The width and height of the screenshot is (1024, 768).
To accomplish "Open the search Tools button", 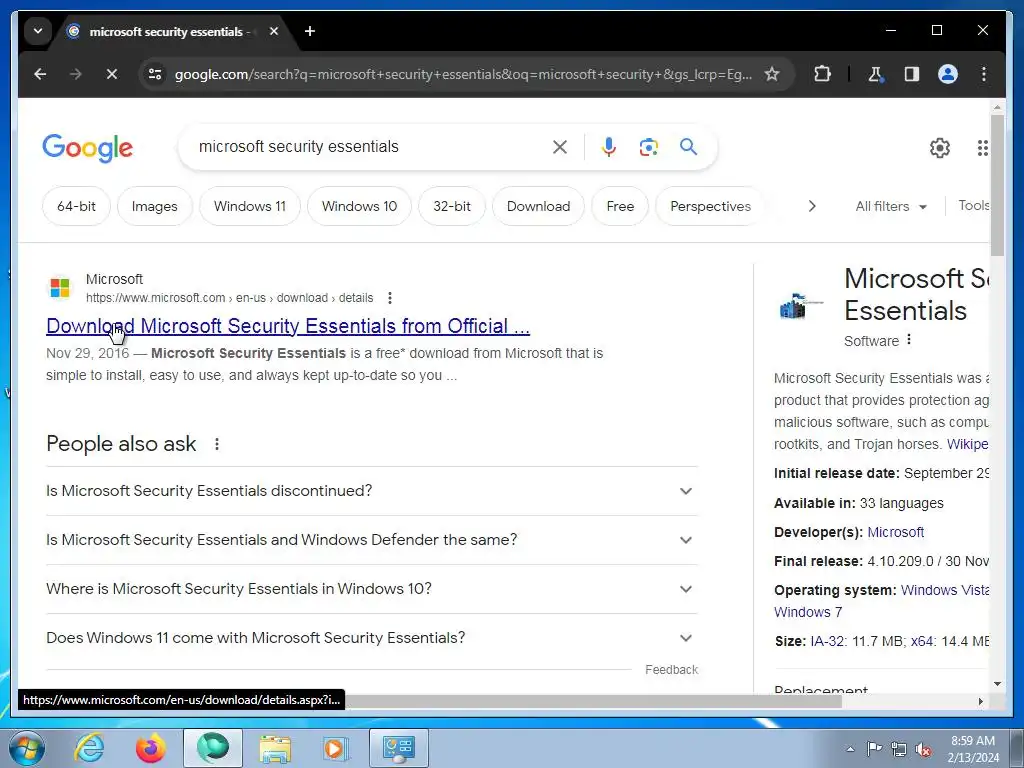I will (x=973, y=206).
